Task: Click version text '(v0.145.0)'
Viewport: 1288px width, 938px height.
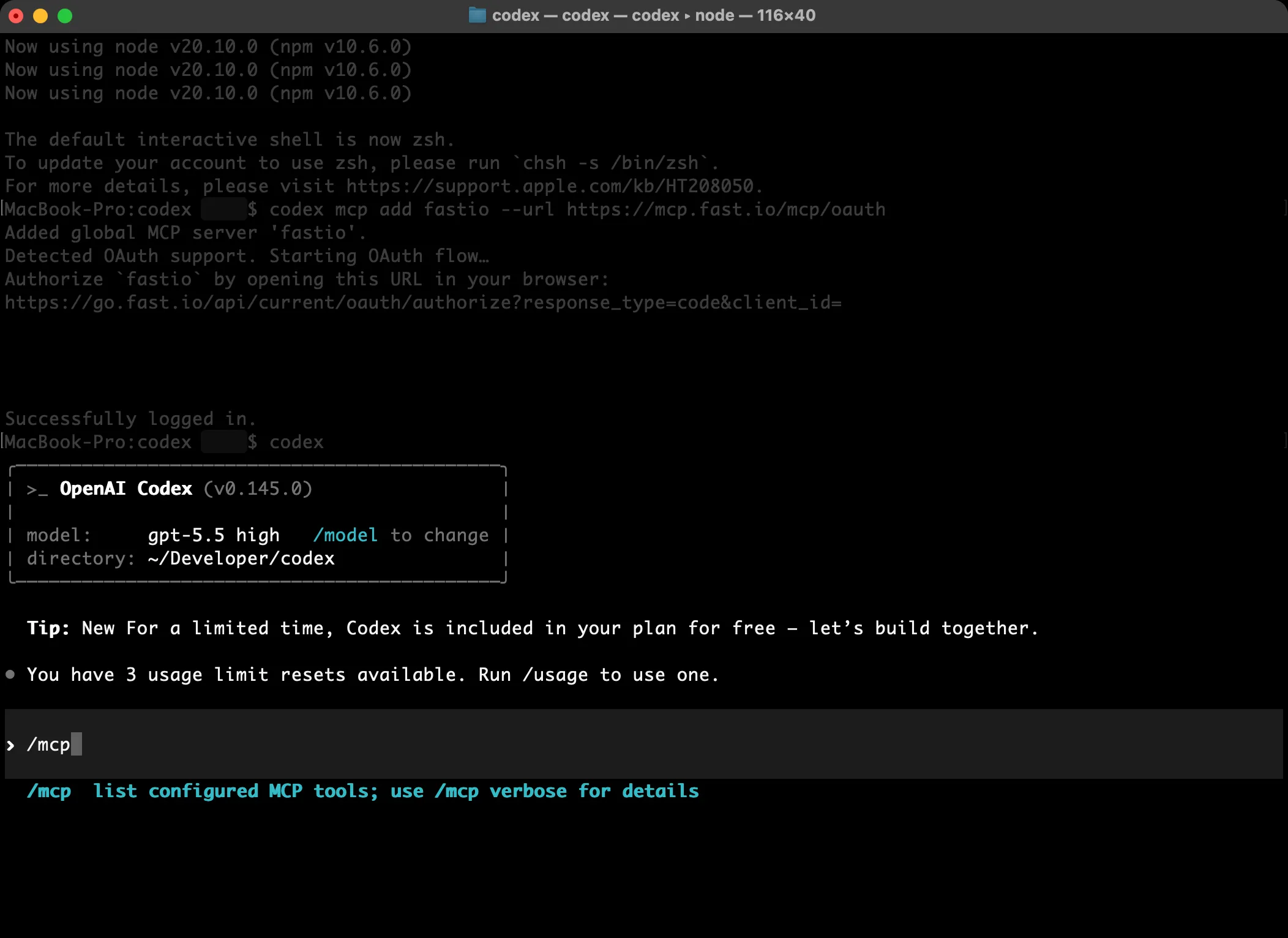Action: pyautogui.click(x=258, y=489)
